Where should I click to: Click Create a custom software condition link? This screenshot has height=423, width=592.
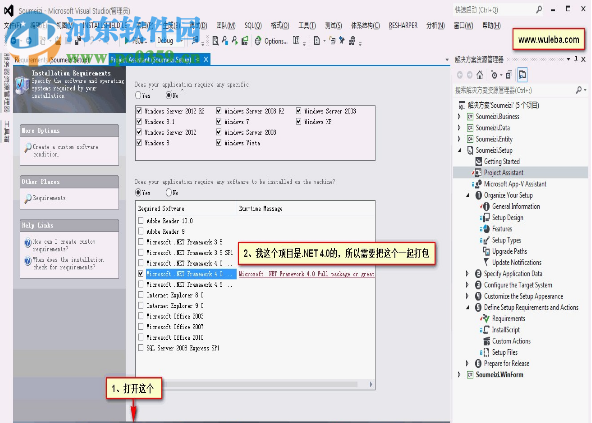coord(65,150)
